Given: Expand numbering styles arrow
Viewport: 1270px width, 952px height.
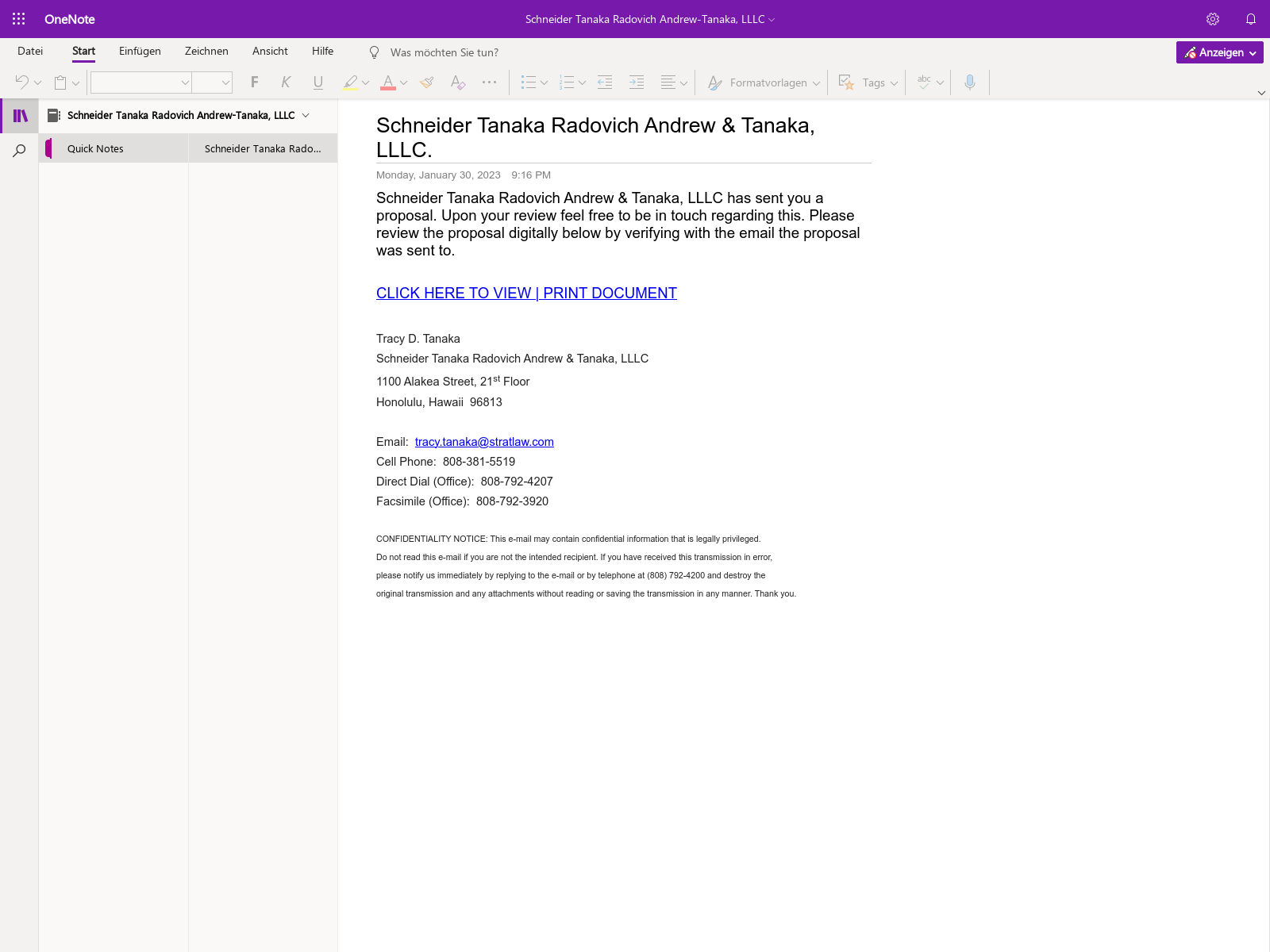Looking at the screenshot, I should (583, 83).
